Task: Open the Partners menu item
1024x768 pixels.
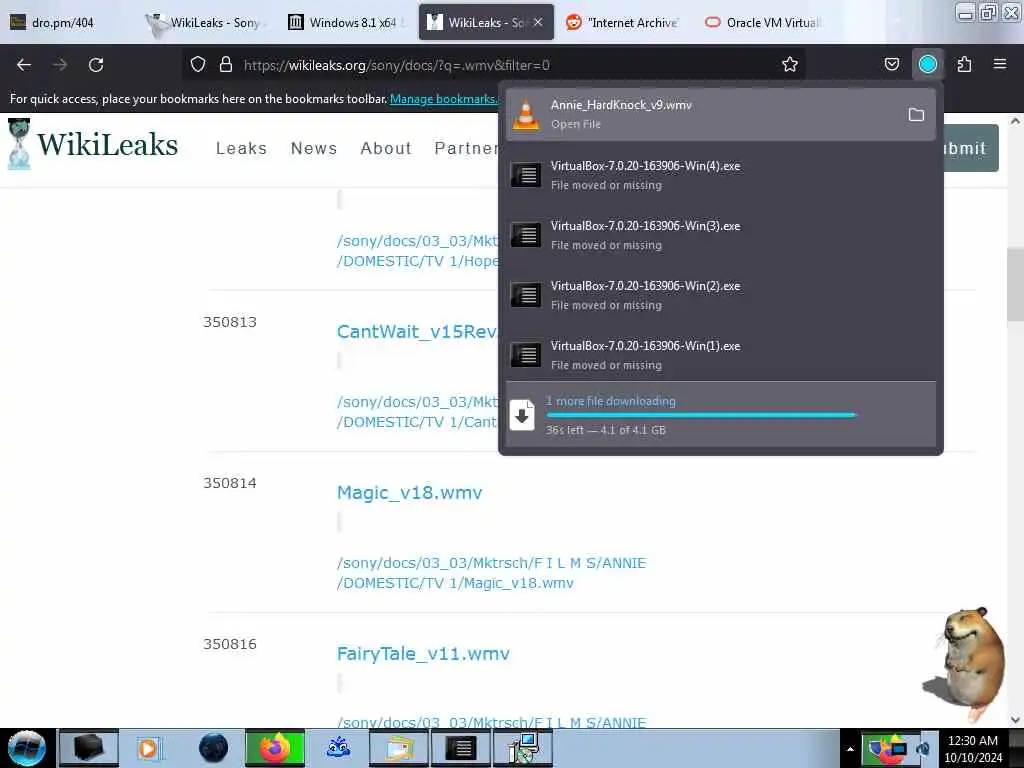Action: pyautogui.click(x=466, y=148)
